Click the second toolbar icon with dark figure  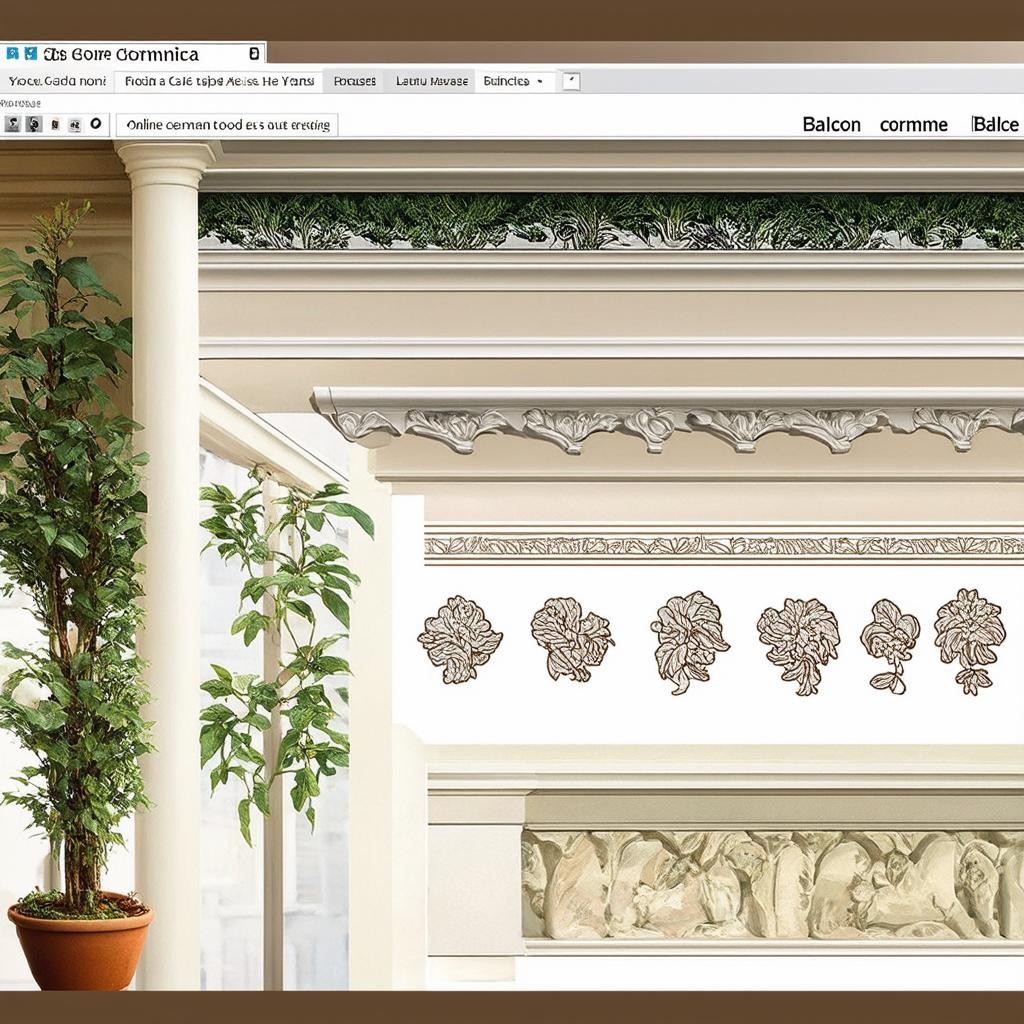coord(33,124)
